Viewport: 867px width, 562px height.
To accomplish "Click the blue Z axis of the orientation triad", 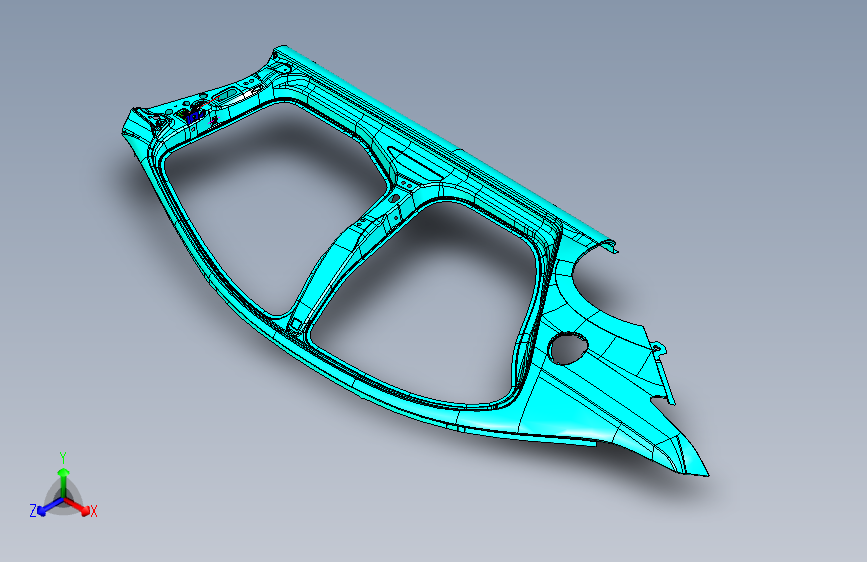I will coord(51,507).
